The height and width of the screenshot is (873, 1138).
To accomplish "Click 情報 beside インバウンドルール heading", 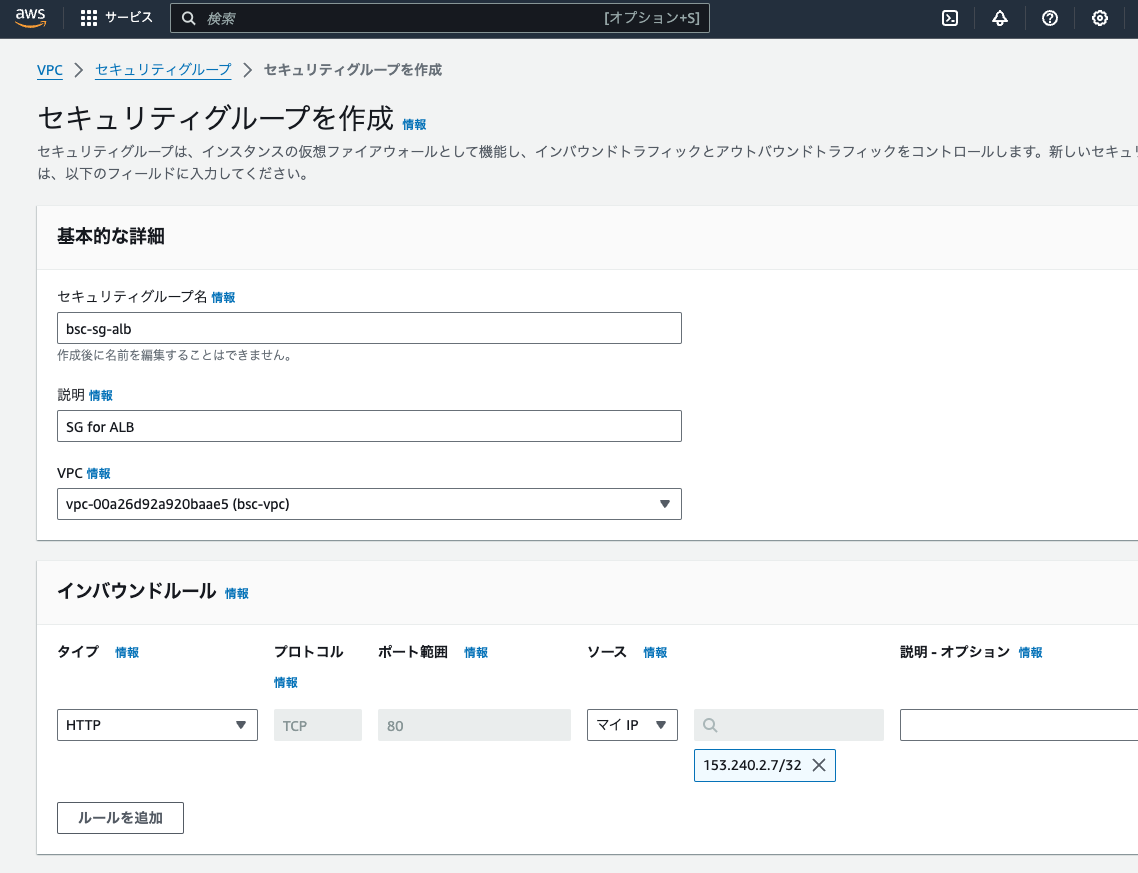I will point(235,592).
